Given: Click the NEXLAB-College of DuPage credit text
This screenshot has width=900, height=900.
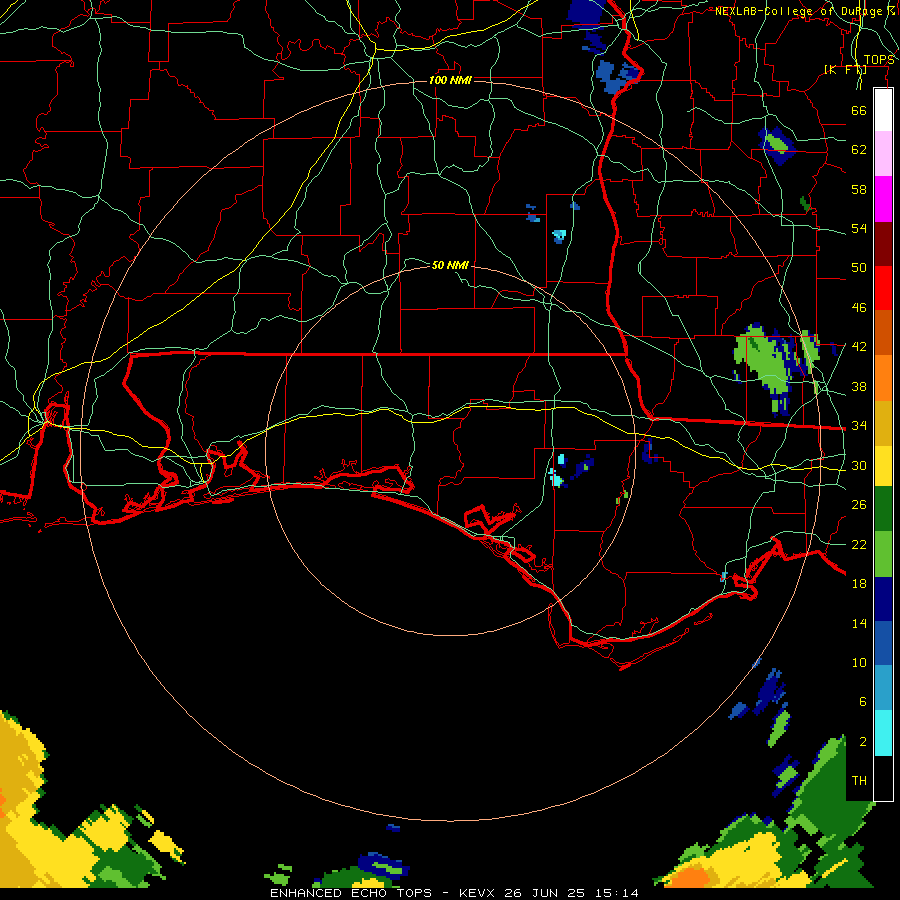Looking at the screenshot, I should pyautogui.click(x=804, y=11).
